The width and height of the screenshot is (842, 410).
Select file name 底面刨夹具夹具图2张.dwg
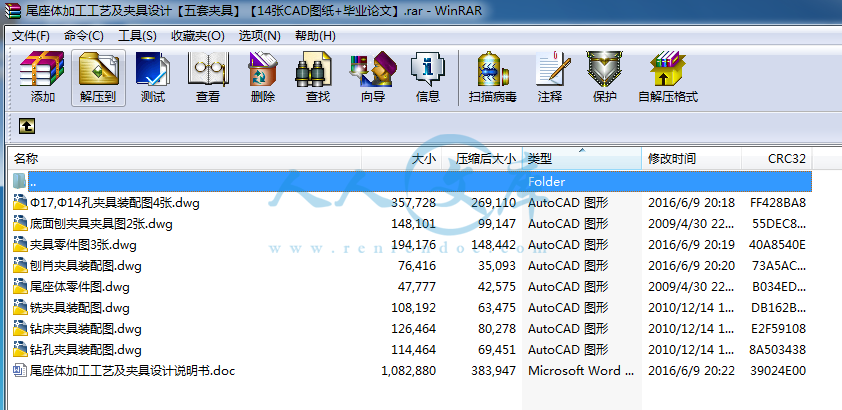101,224
